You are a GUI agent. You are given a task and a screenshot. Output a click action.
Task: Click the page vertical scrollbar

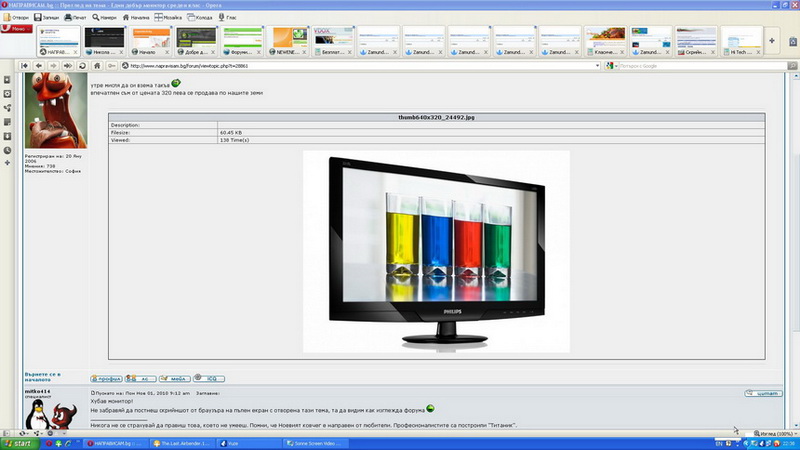tap(796, 253)
